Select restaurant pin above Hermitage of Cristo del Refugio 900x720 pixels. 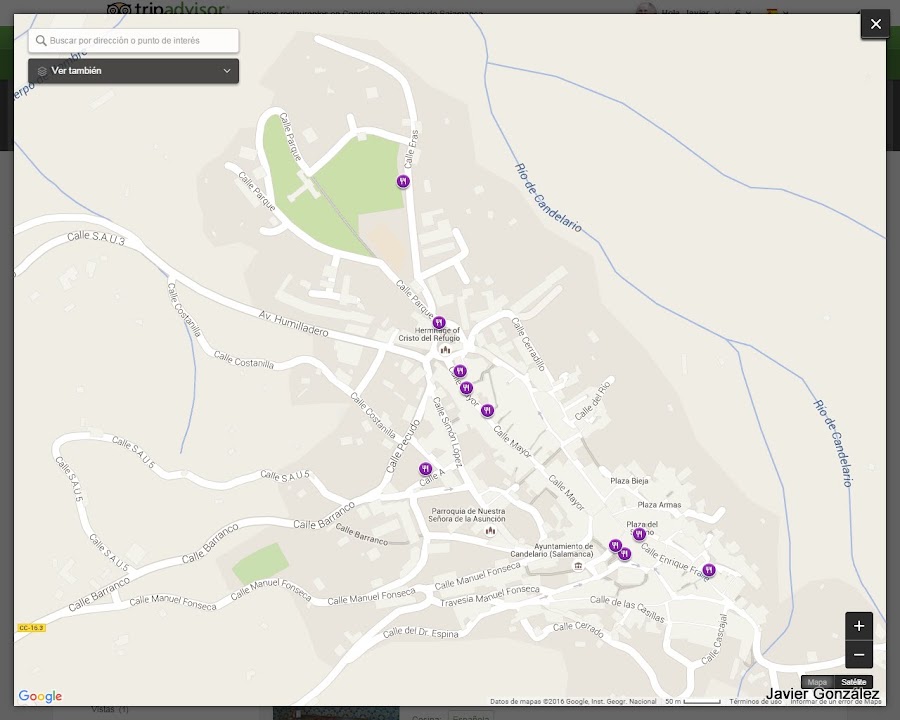439,323
